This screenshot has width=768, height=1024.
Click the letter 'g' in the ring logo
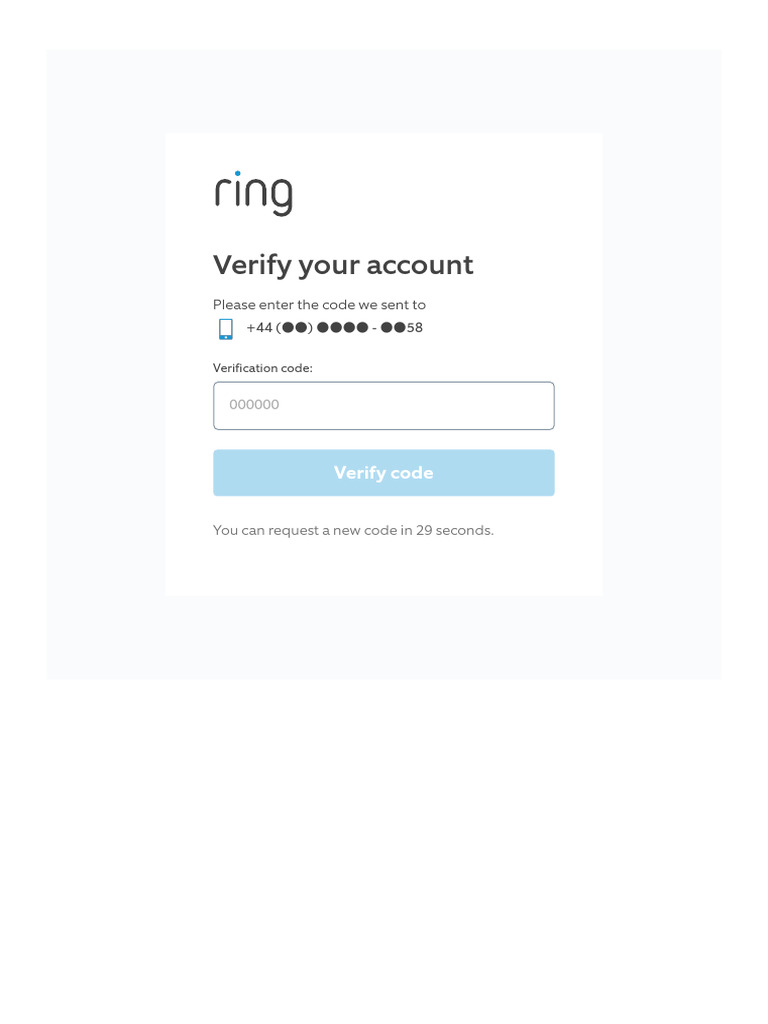281,196
